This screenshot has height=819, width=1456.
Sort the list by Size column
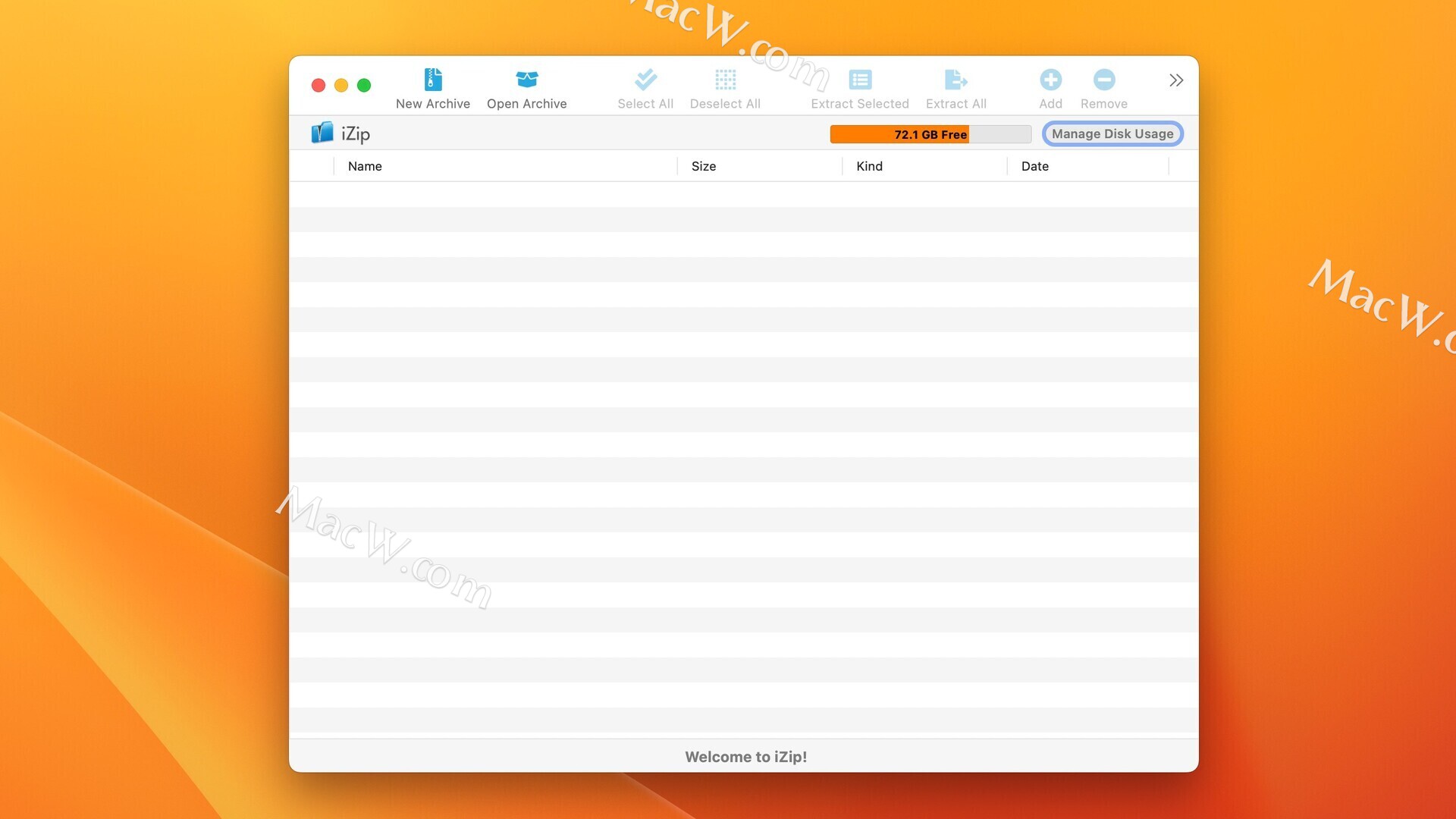[760, 166]
